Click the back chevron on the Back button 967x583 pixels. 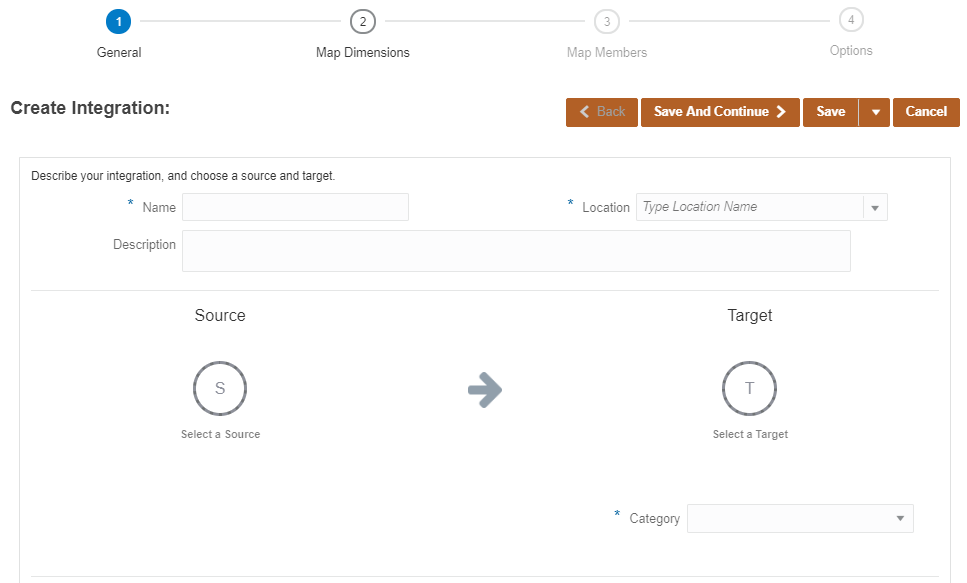[x=584, y=112]
